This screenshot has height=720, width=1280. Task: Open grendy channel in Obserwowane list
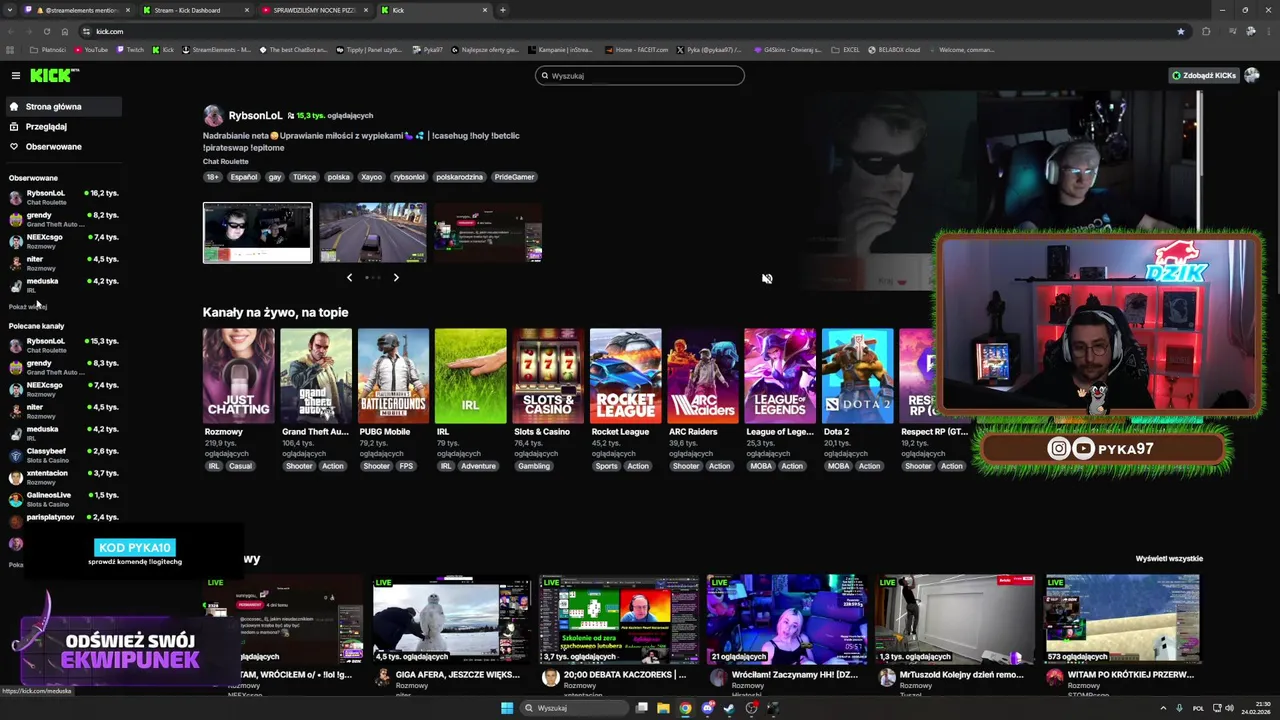[x=62, y=219]
